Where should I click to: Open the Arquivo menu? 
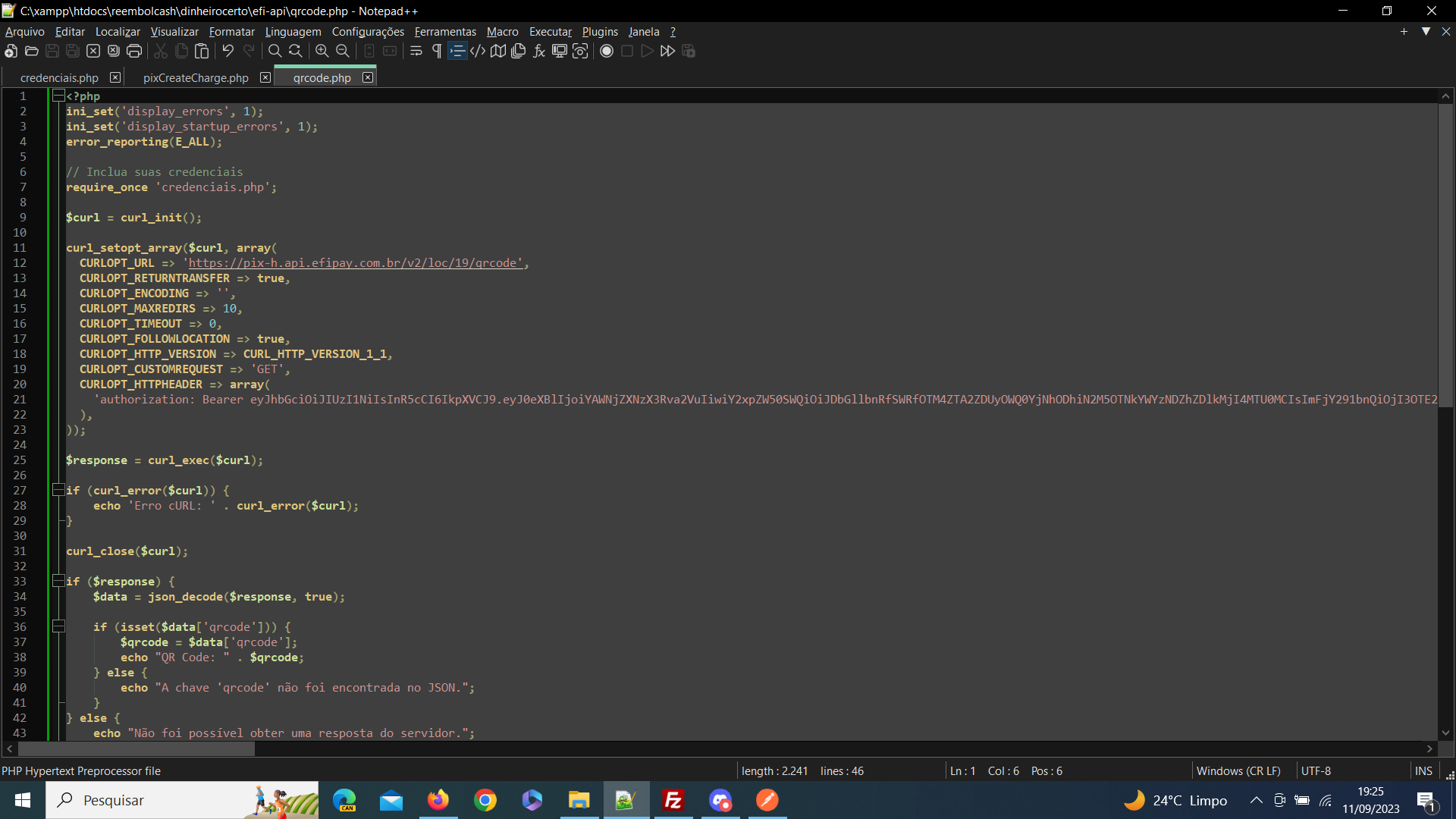tap(25, 31)
